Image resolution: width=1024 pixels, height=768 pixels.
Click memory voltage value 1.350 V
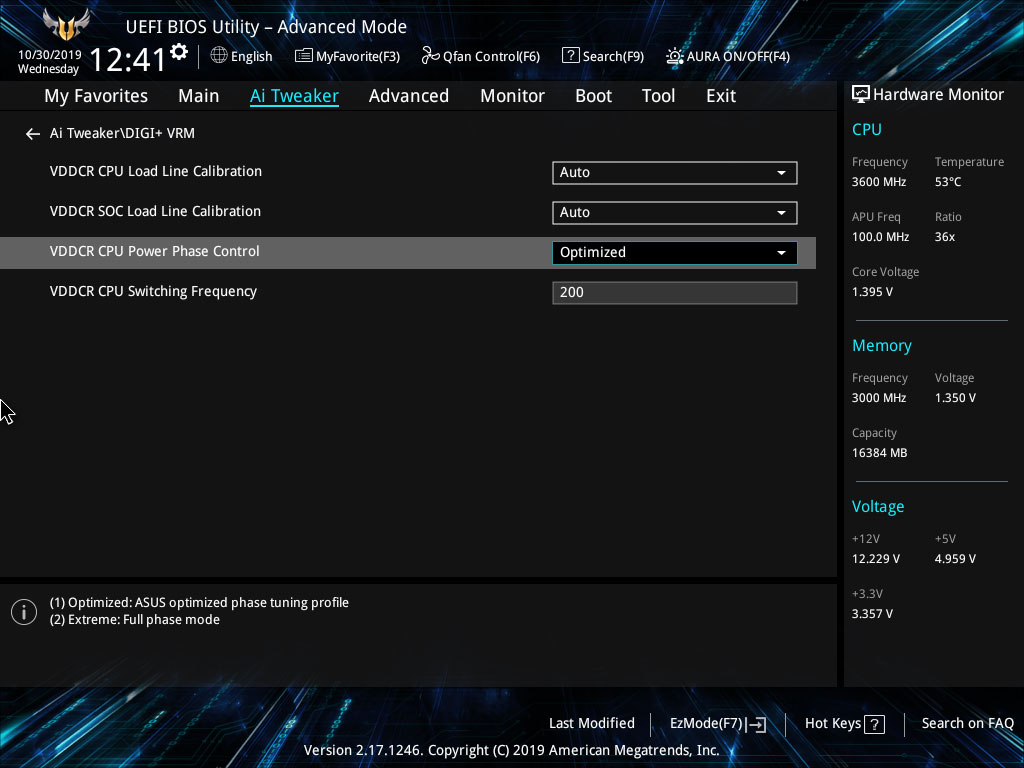coord(955,398)
